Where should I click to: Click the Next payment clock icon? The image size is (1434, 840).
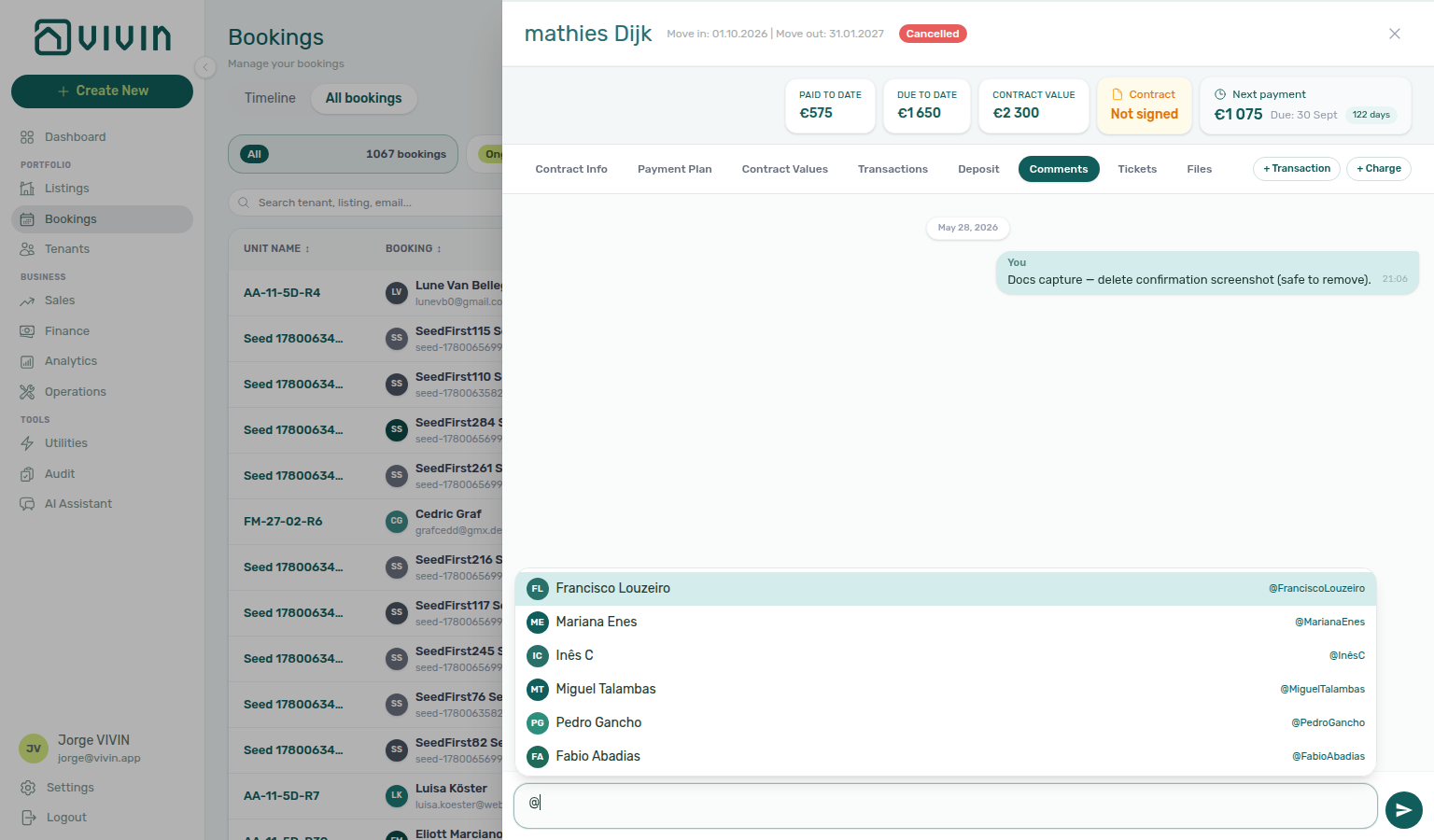coord(1220,94)
